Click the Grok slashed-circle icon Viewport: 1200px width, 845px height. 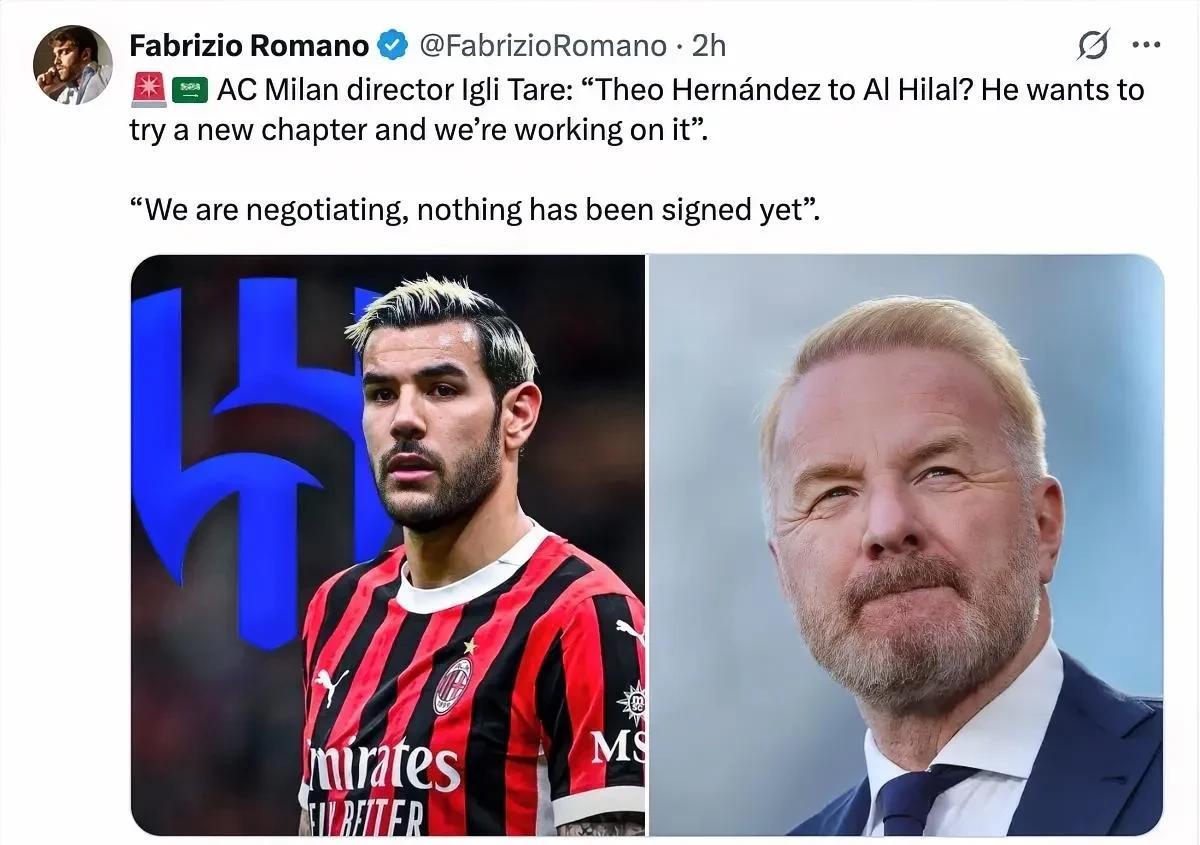pos(1091,46)
